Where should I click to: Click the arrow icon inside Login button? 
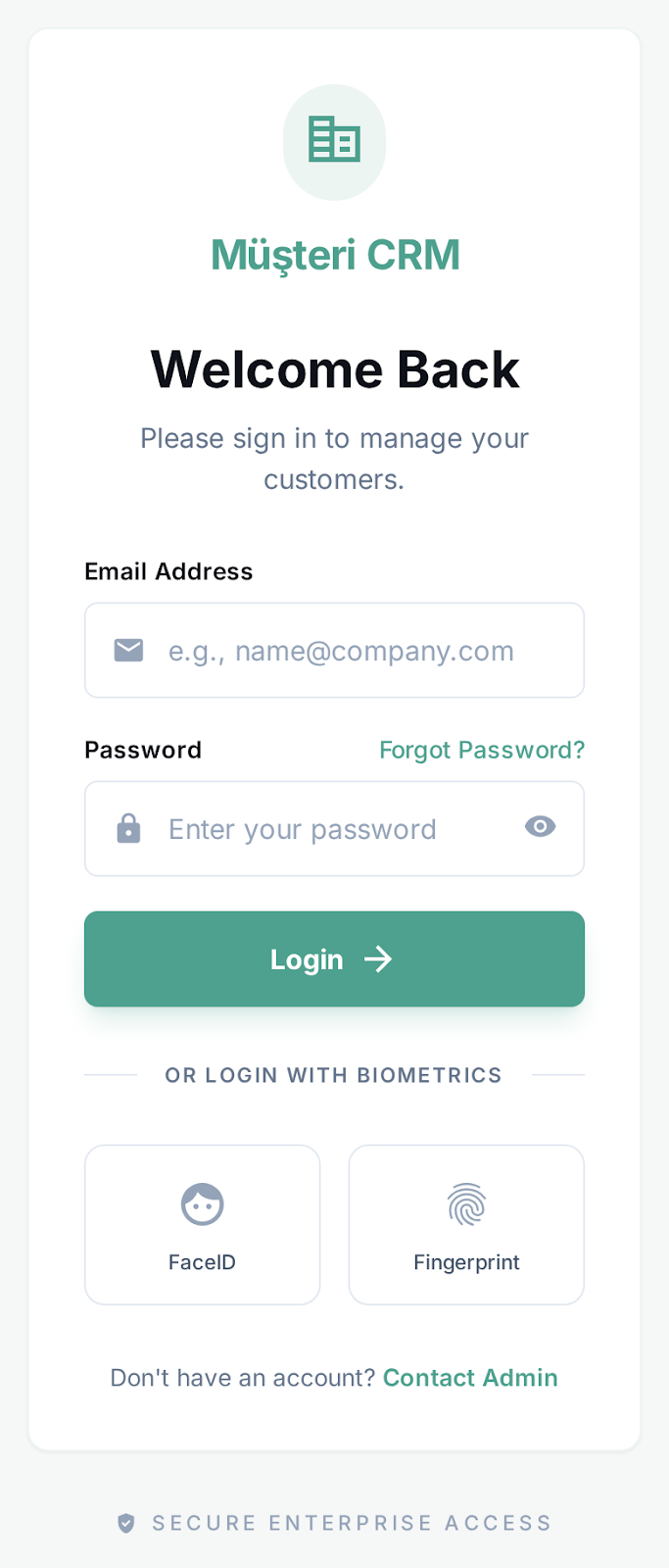coord(380,959)
